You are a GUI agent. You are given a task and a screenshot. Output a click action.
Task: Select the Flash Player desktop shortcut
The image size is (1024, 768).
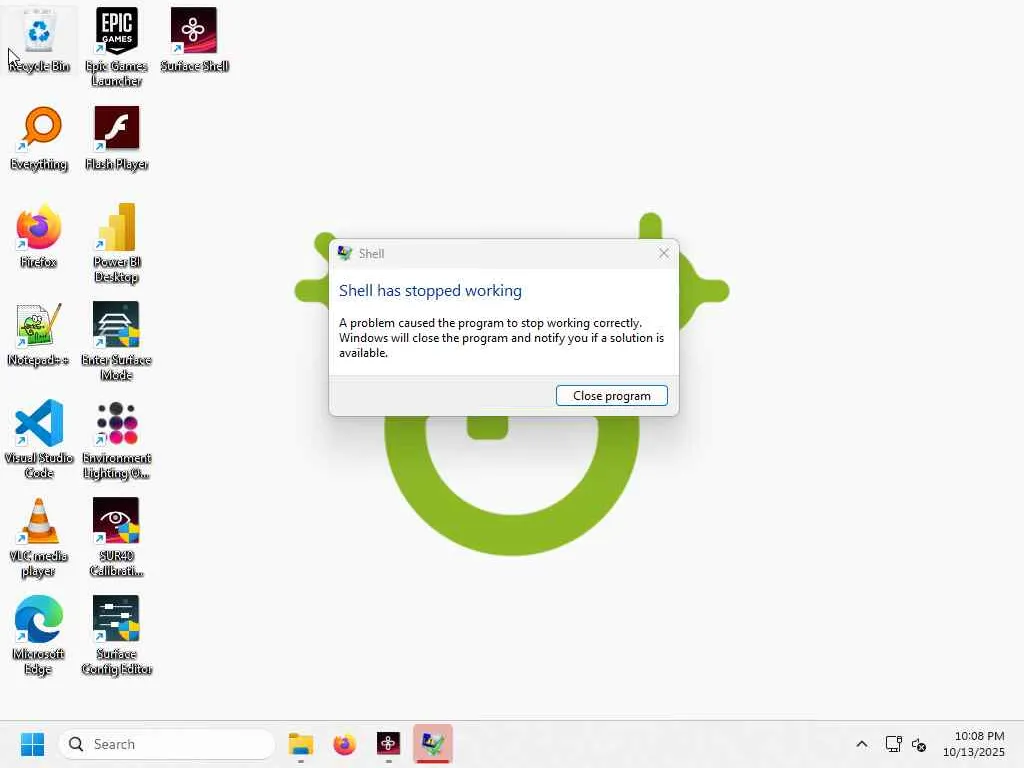(116, 138)
